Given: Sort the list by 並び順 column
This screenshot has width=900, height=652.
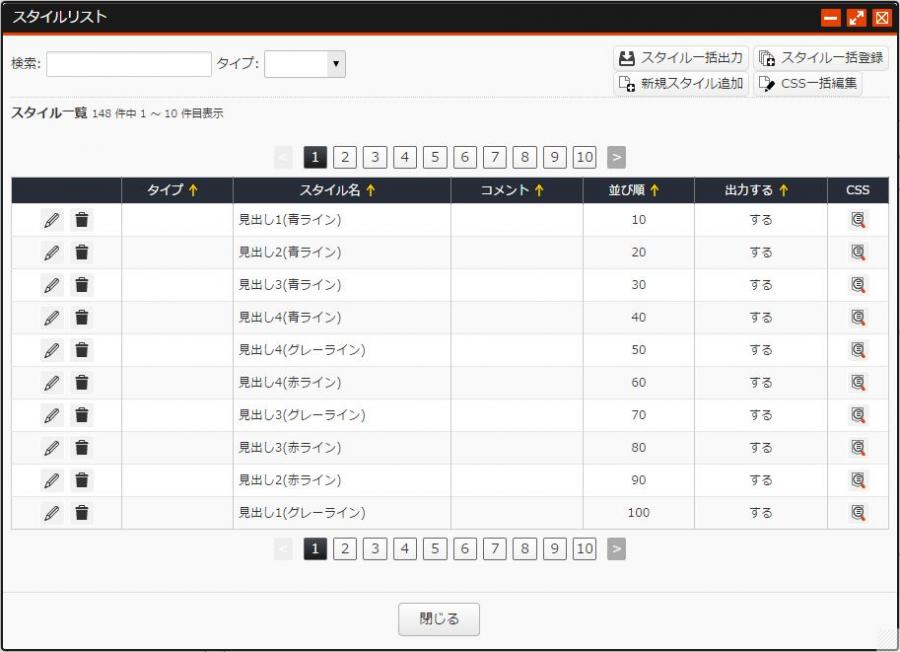Looking at the screenshot, I should point(634,190).
